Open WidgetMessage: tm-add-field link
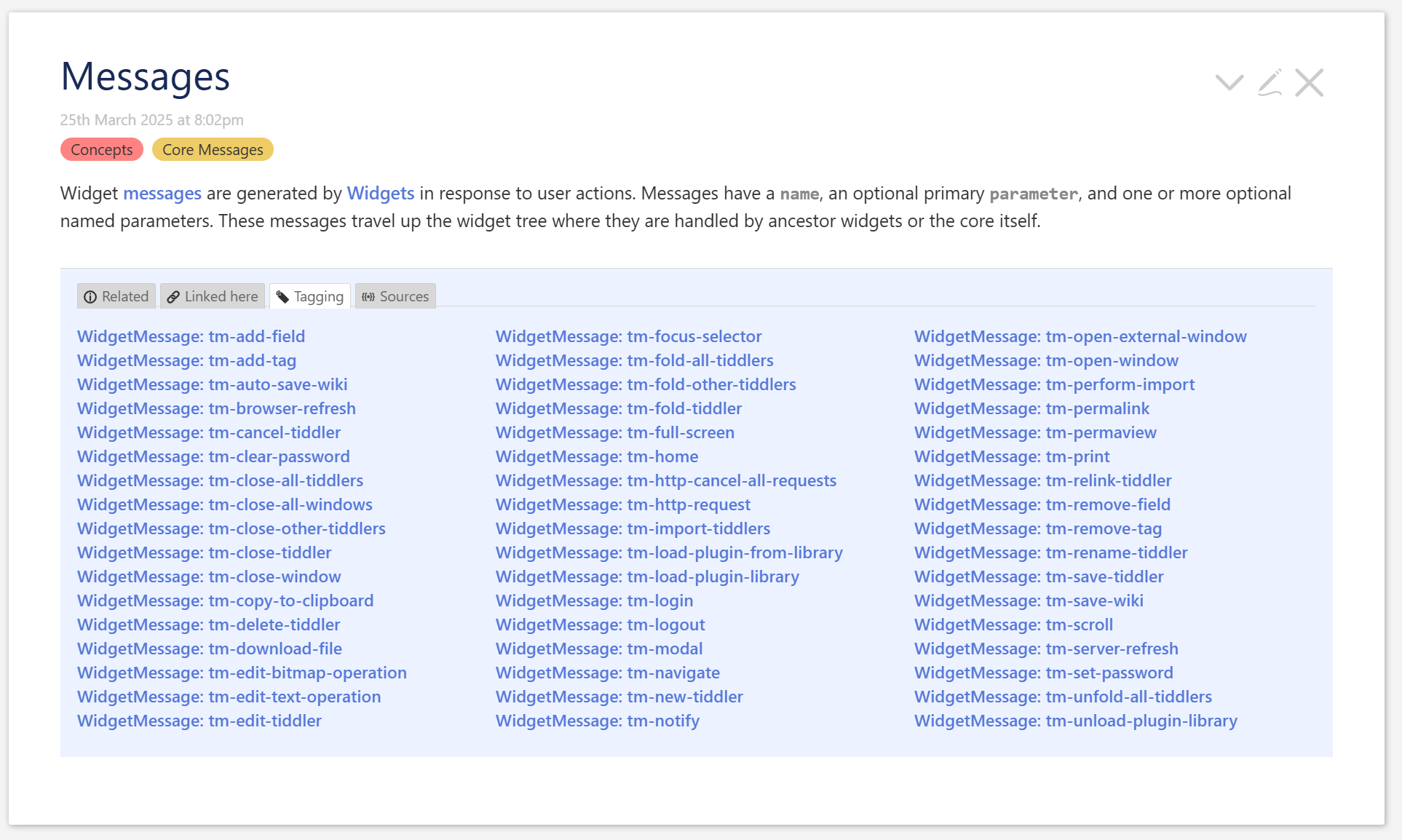This screenshot has width=1402, height=840. point(191,336)
